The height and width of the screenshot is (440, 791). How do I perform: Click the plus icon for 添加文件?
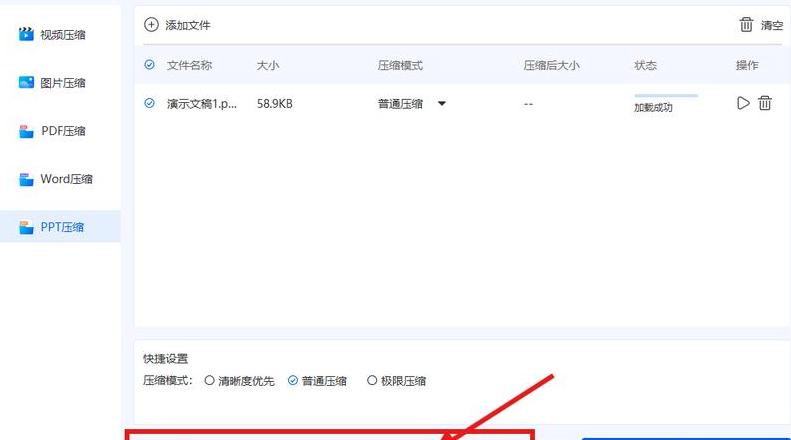point(151,24)
